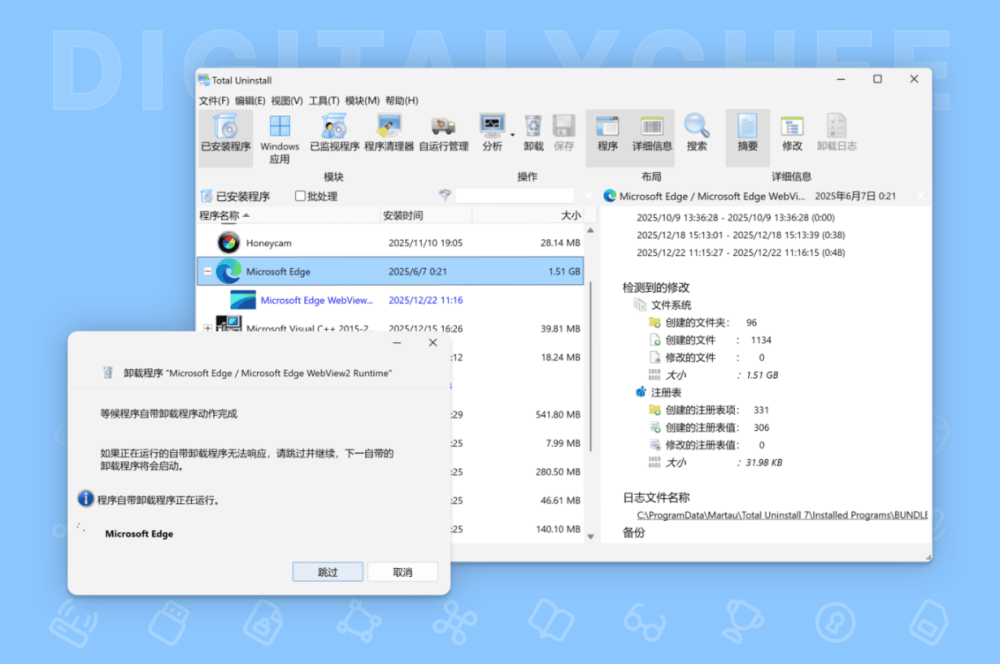This screenshot has height=664, width=1000.
Task: Click the 创建的注册表项 value 331
Action: pos(761,410)
